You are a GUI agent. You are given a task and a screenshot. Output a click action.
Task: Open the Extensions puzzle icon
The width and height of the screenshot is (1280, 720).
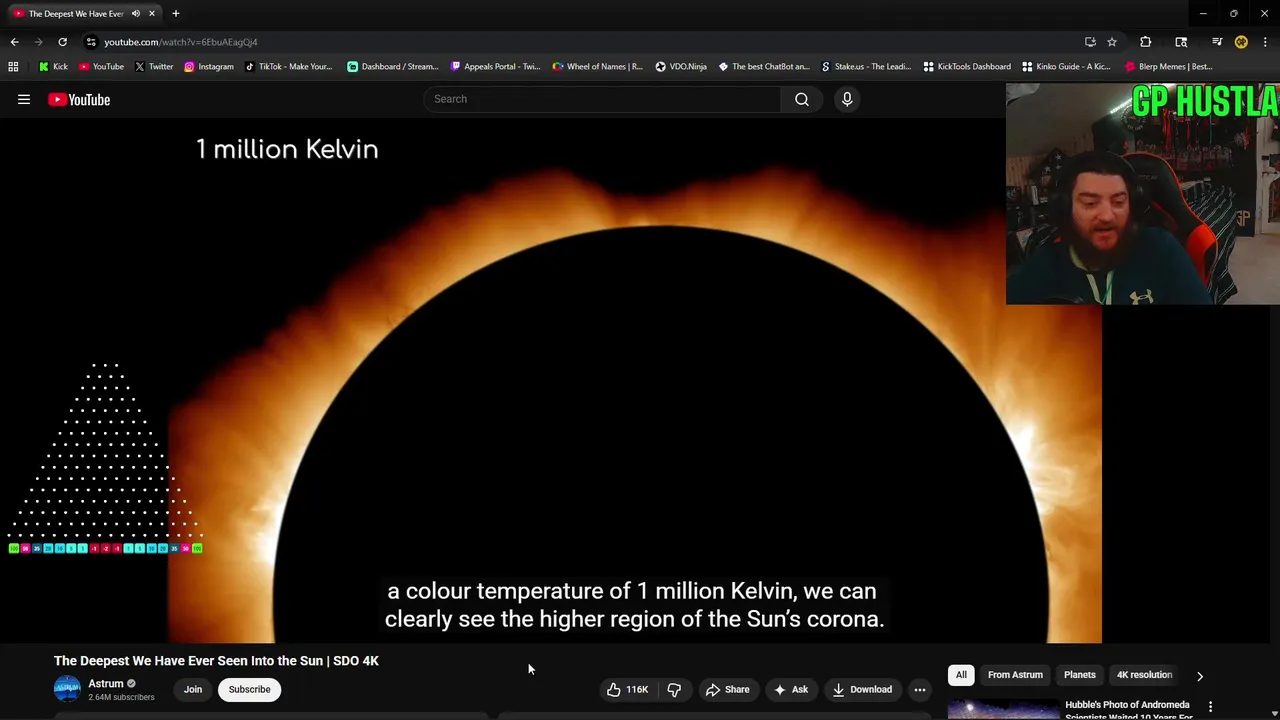pyautogui.click(x=1146, y=42)
